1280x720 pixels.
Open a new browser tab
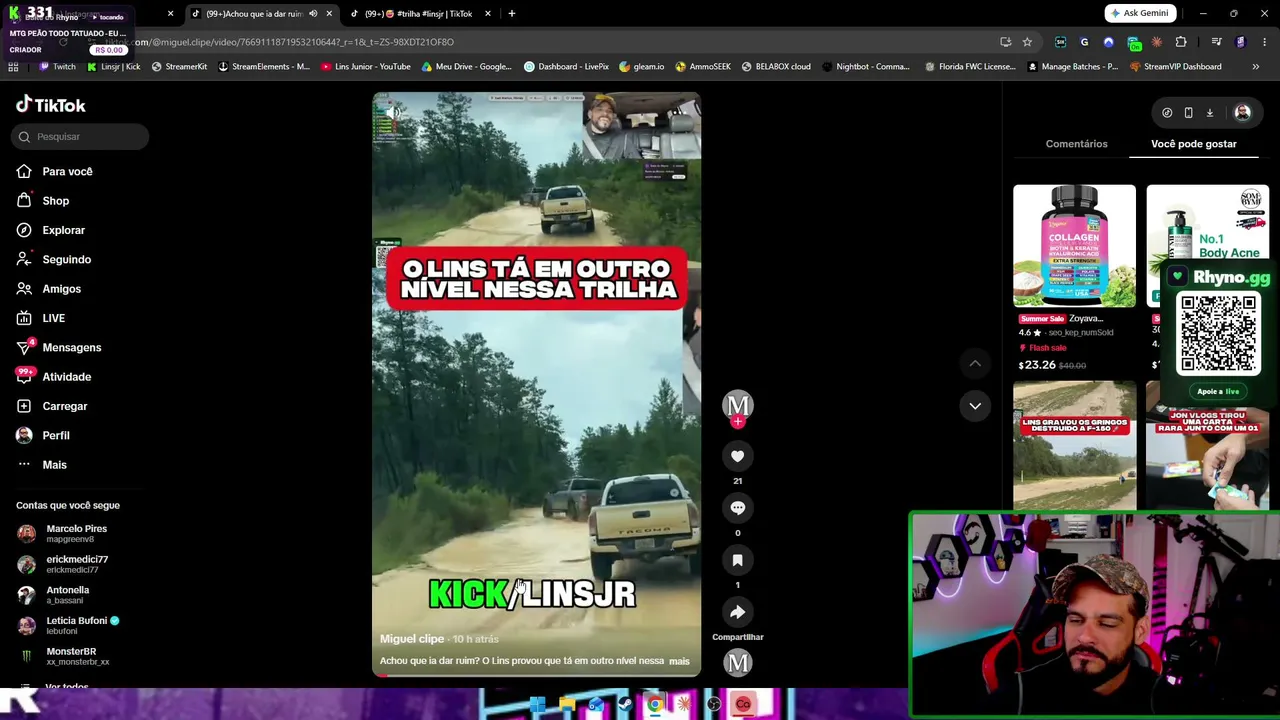[x=512, y=14]
